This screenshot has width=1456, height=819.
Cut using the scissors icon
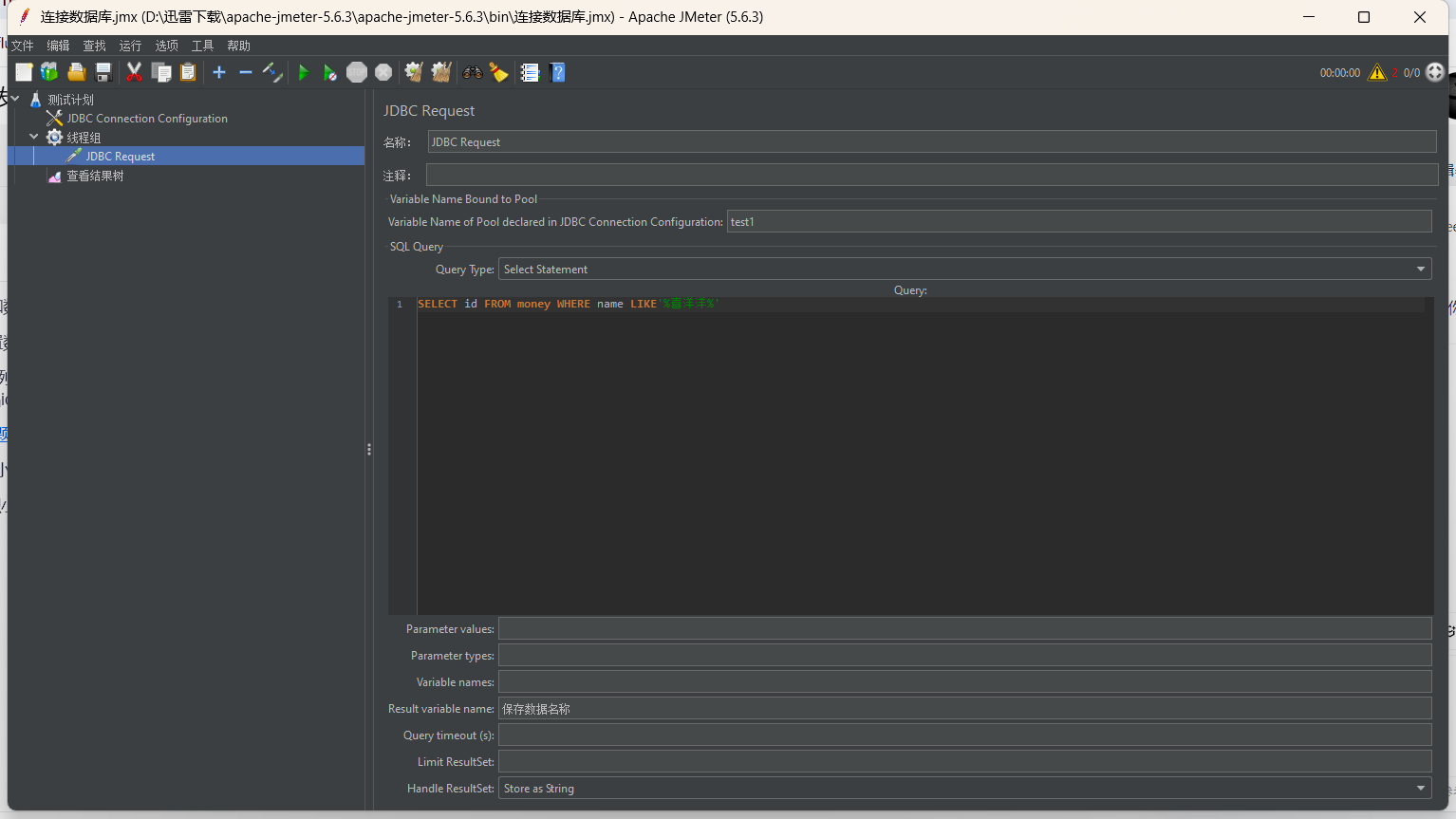(134, 72)
